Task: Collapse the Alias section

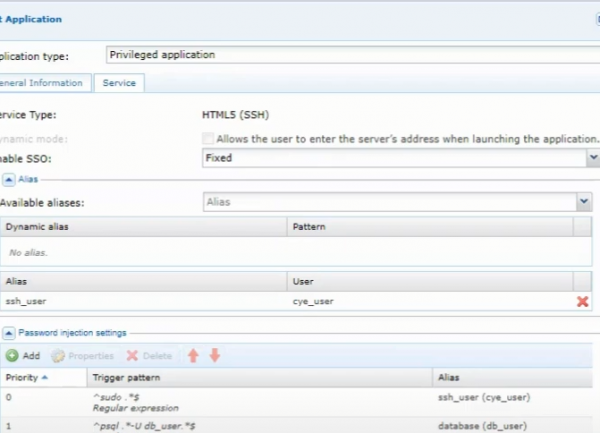Action: click(x=8, y=179)
